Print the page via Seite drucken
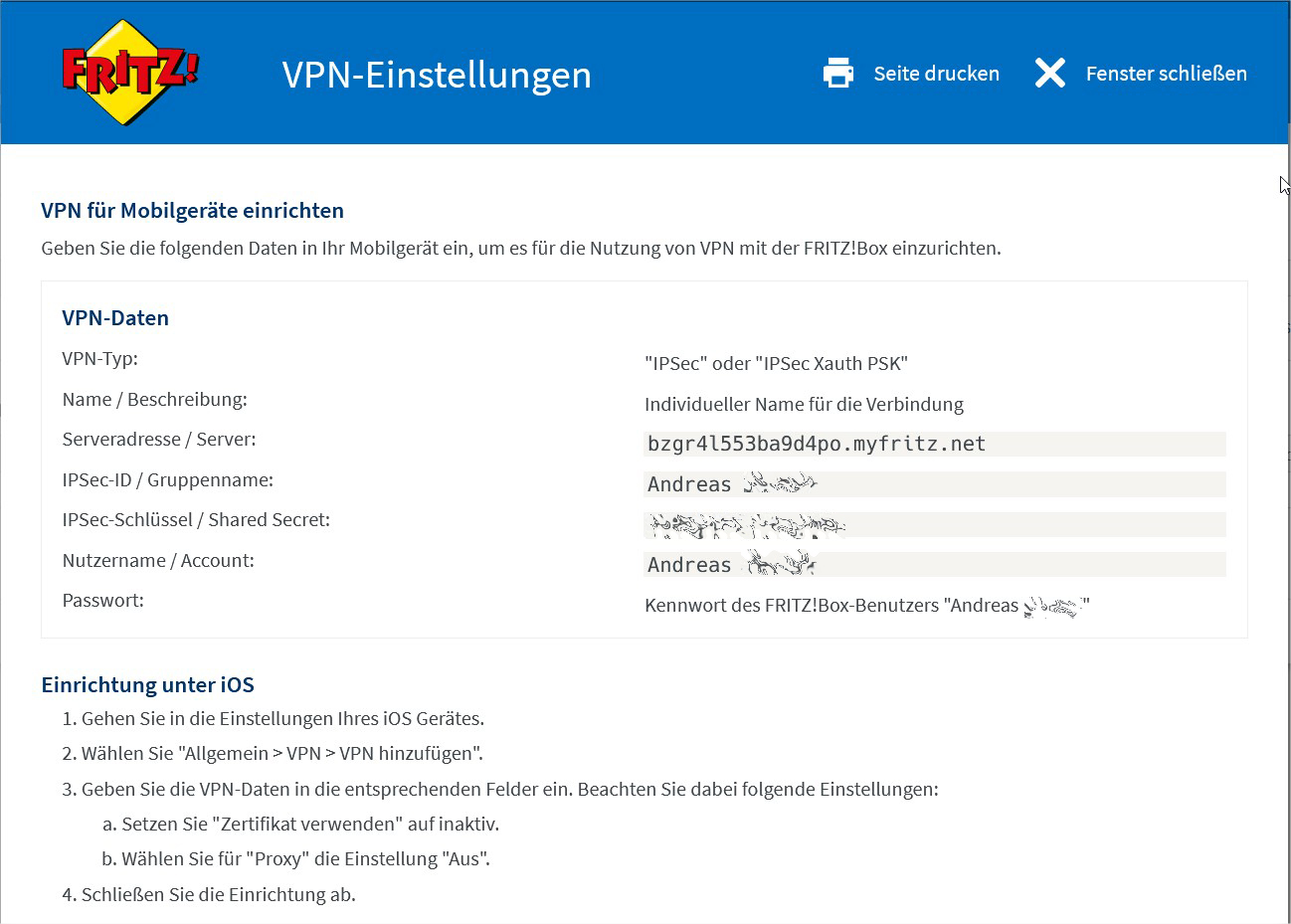This screenshot has height=924, width=1291. point(936,74)
